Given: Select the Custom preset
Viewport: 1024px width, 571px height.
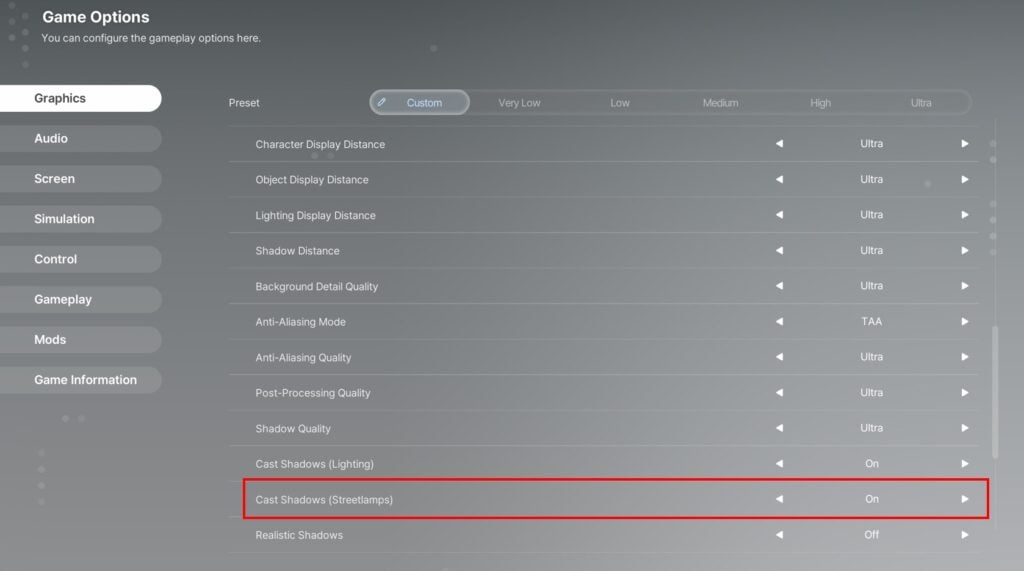Looking at the screenshot, I should (x=420, y=103).
